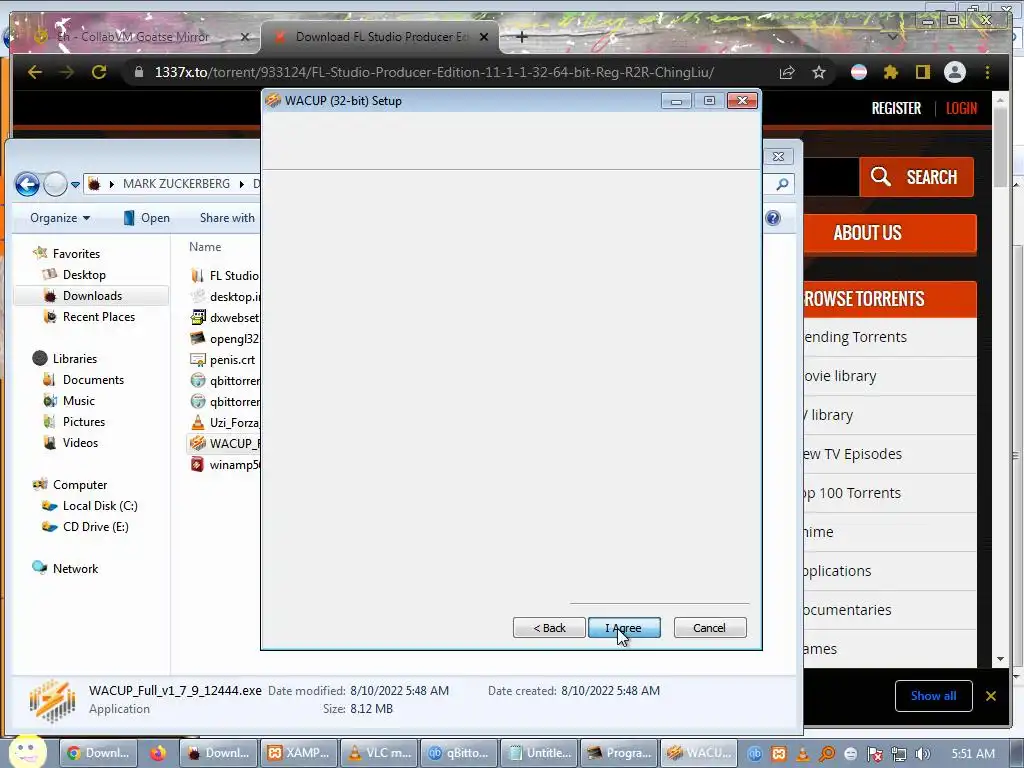Open the Movie library link

point(840,376)
